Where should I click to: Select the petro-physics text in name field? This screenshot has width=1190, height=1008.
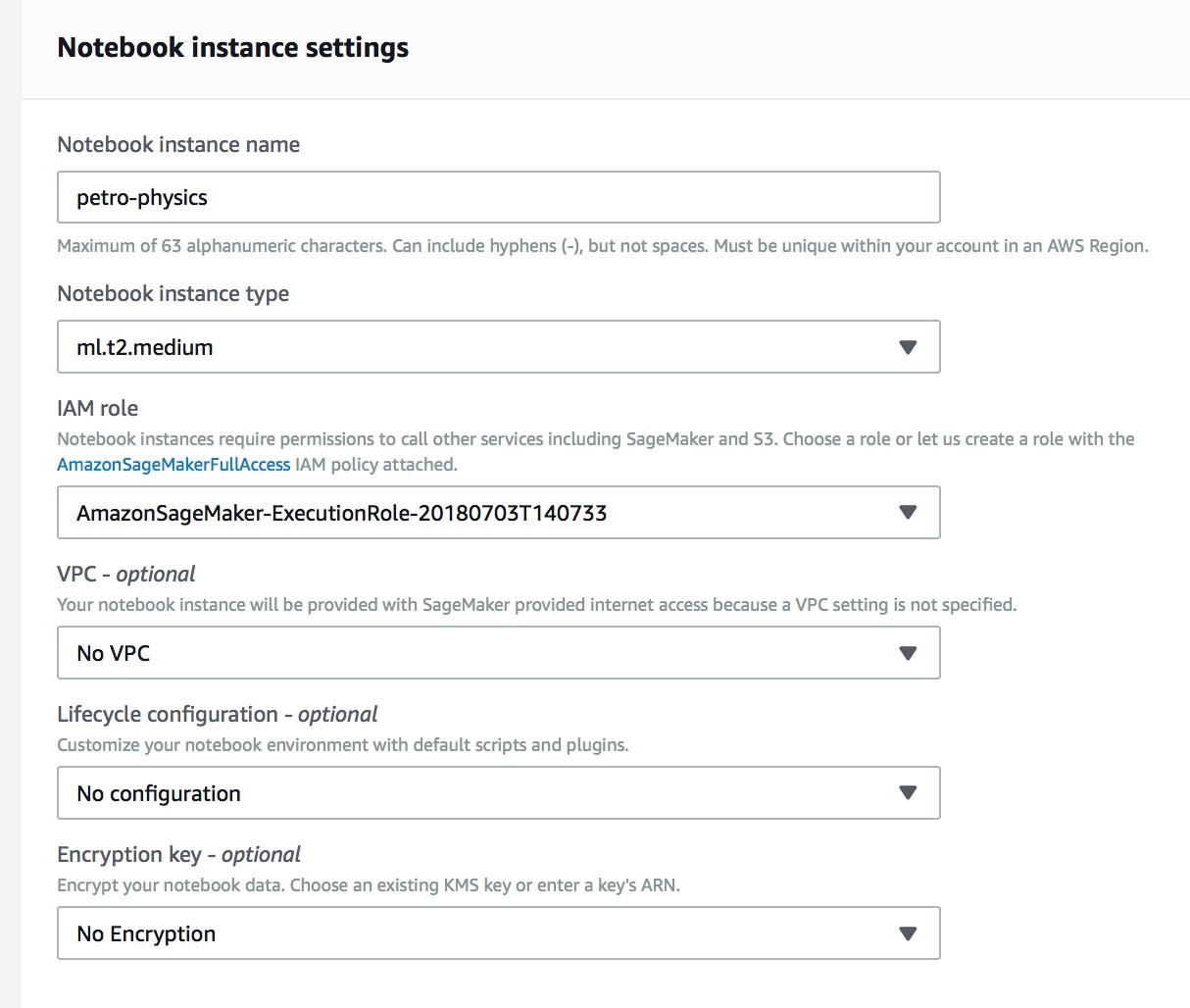142,197
